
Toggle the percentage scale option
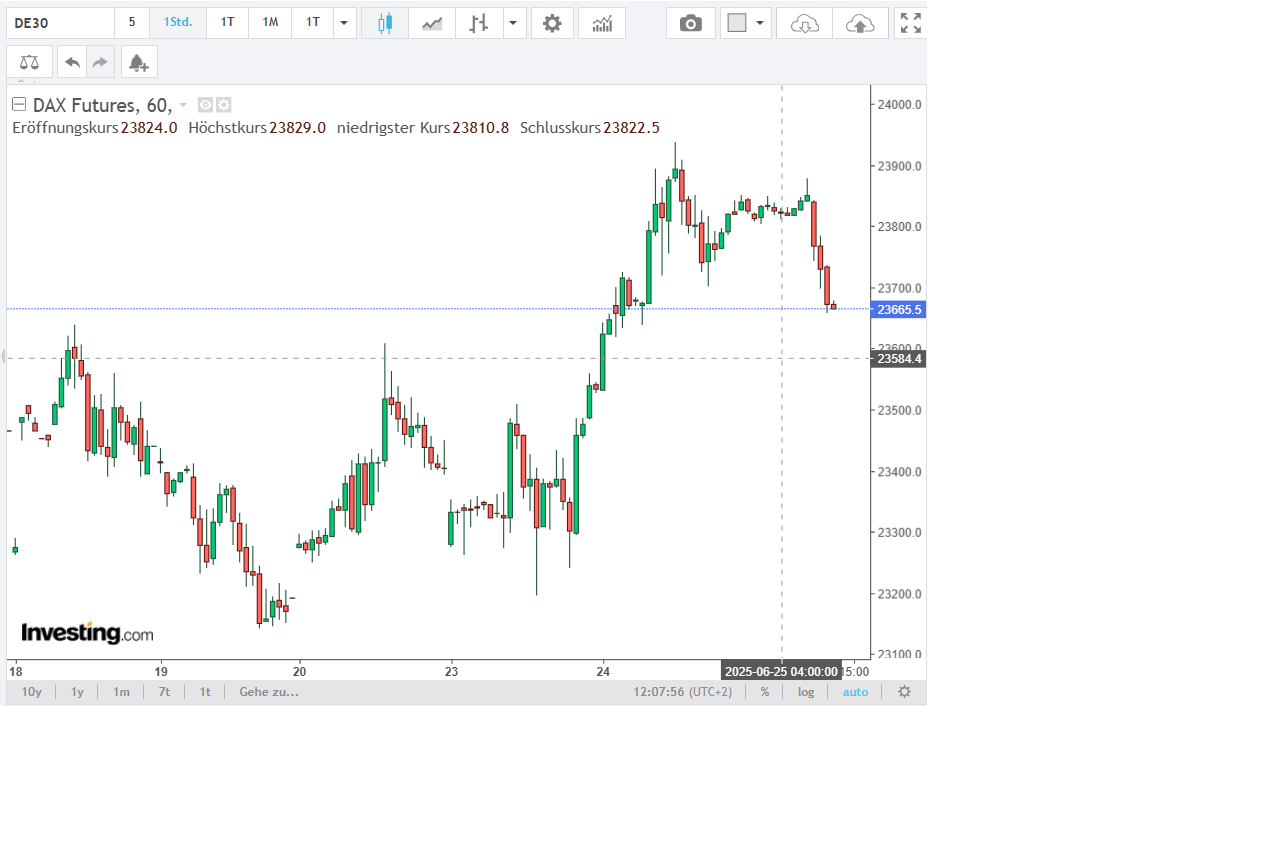pos(765,692)
